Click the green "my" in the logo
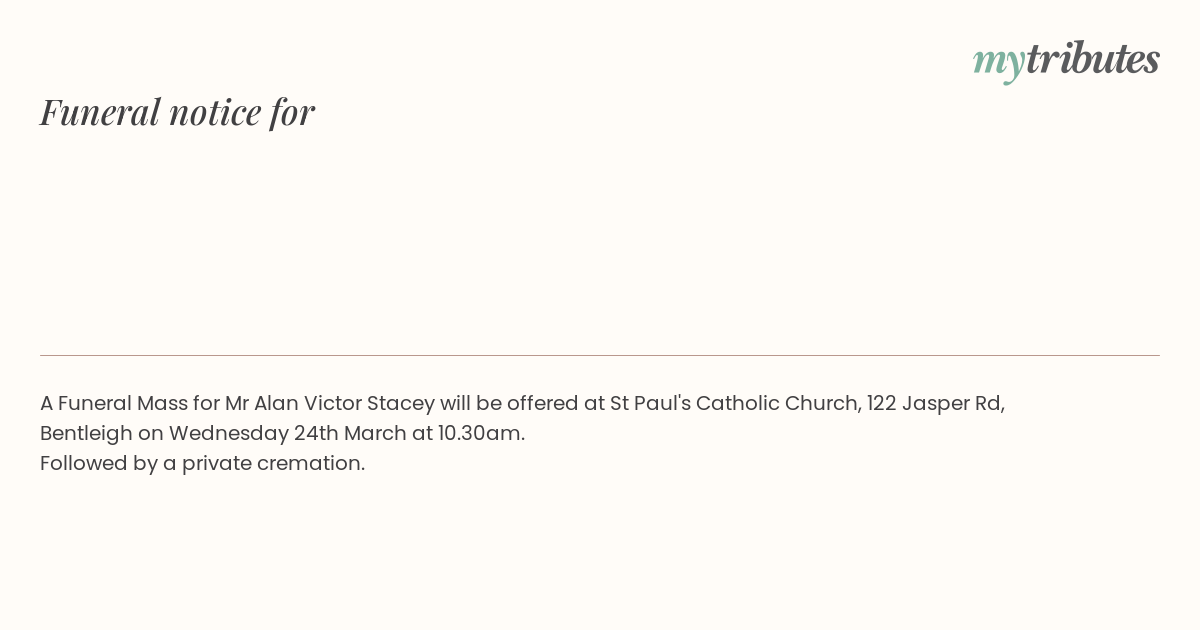 [x=999, y=64]
